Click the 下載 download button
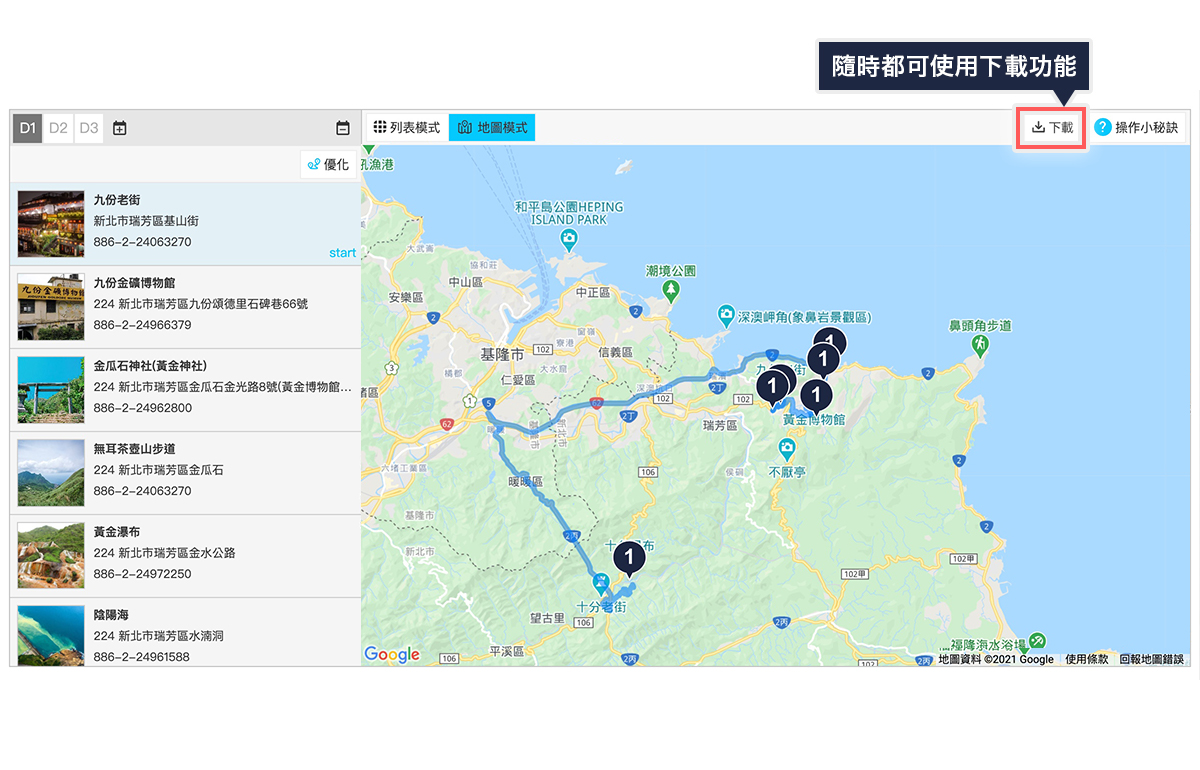The height and width of the screenshot is (770, 1200). click(1052, 128)
